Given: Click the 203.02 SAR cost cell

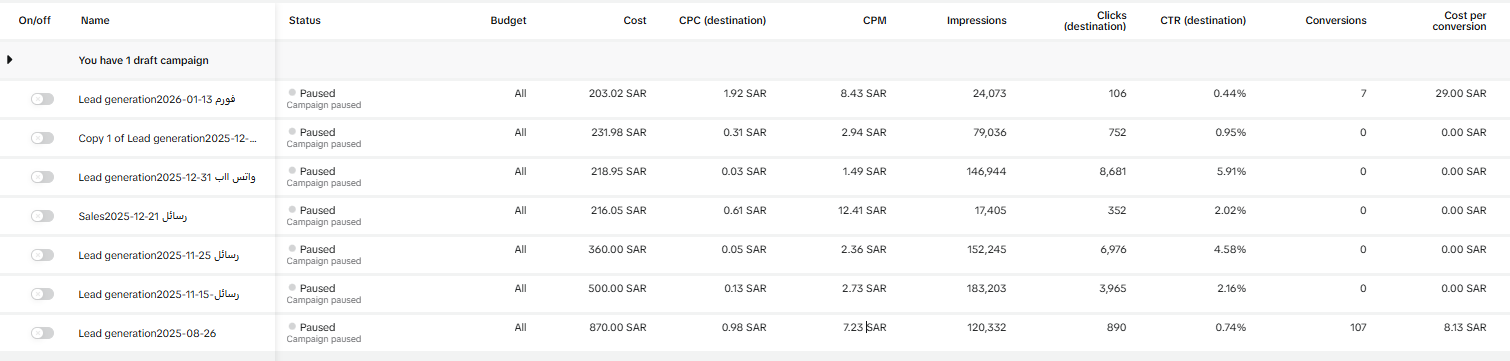Looking at the screenshot, I should tap(618, 93).
